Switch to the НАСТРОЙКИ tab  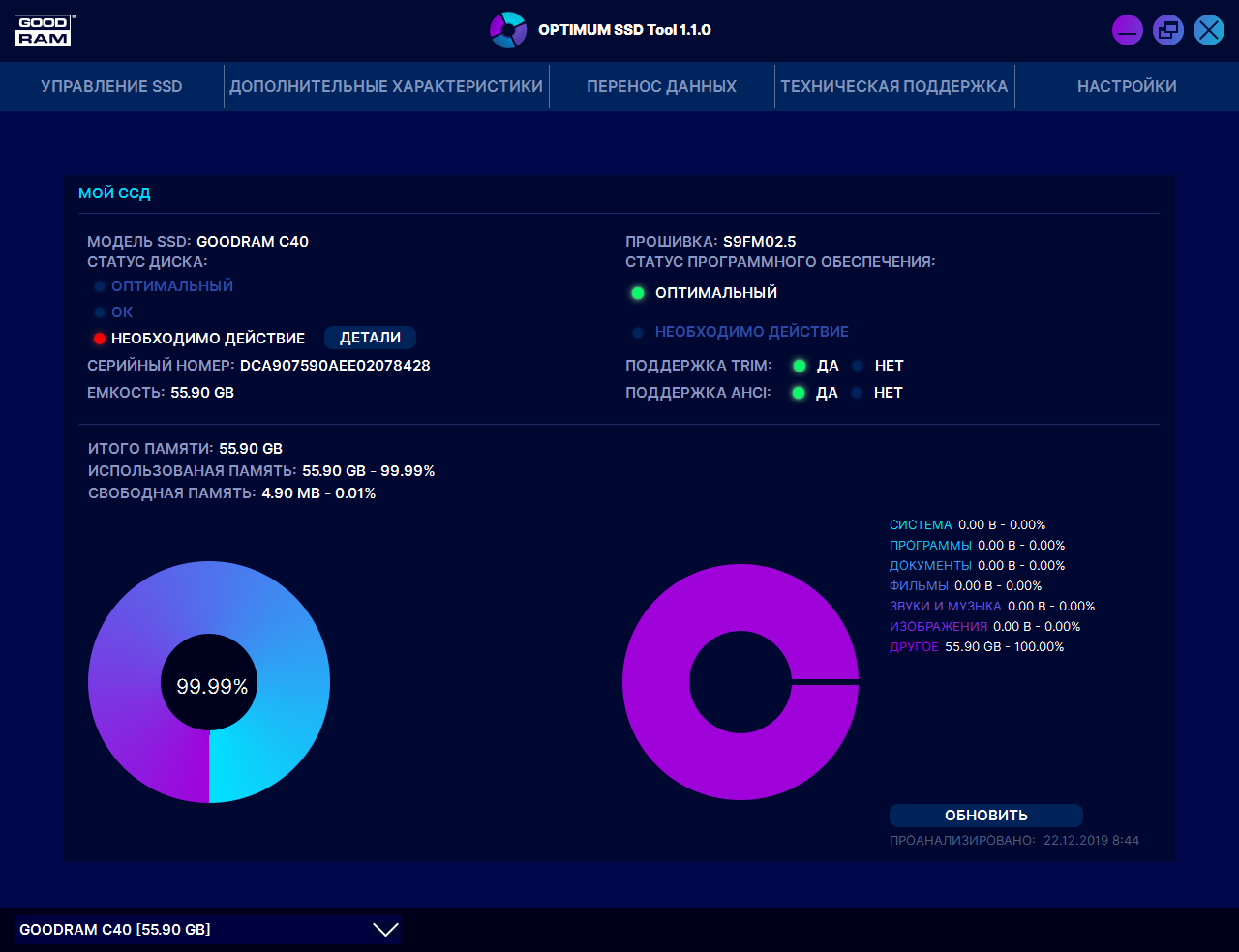pos(1127,86)
